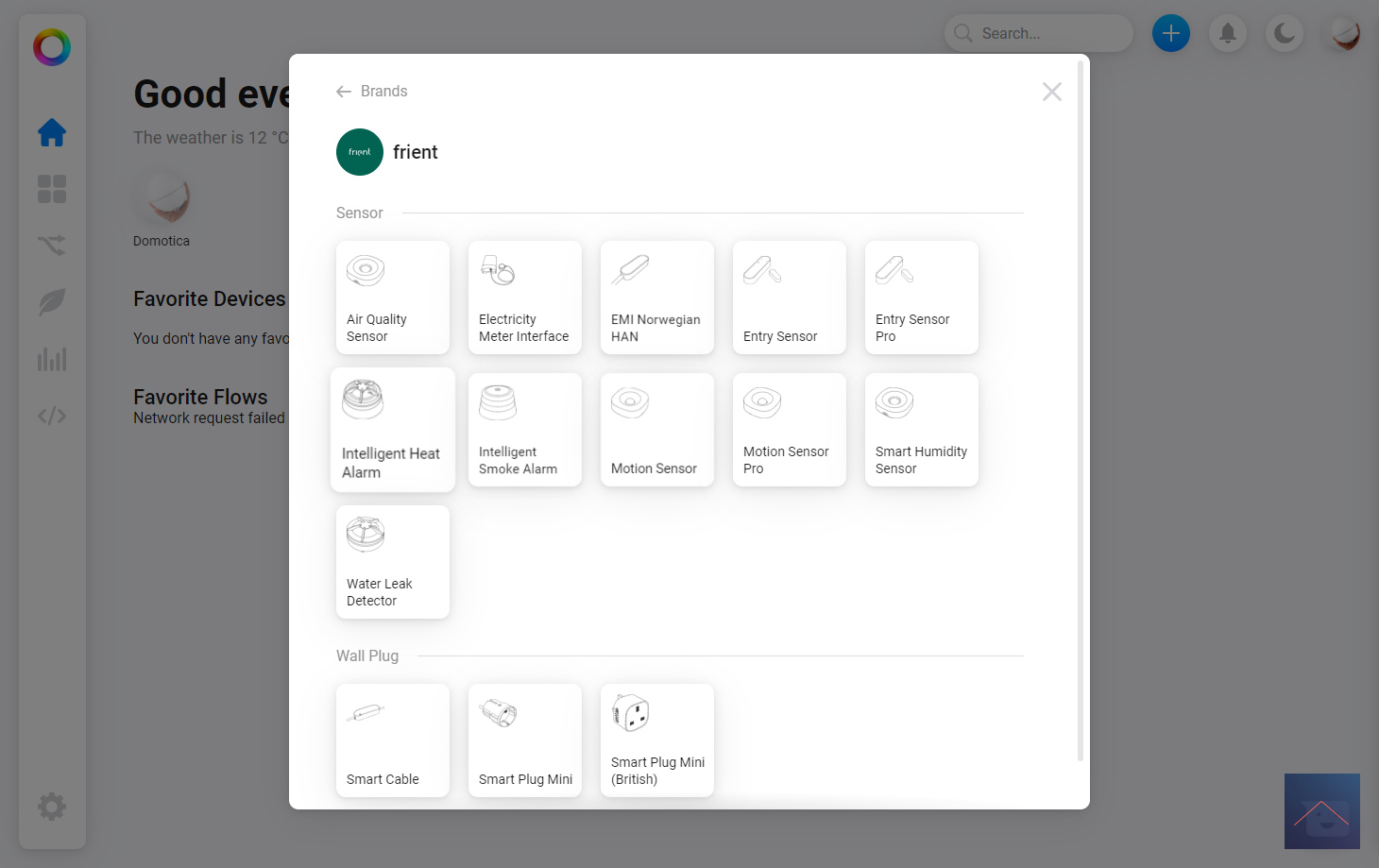Image resolution: width=1379 pixels, height=868 pixels.
Task: Click the Favorite Devices heading
Action: click(210, 299)
